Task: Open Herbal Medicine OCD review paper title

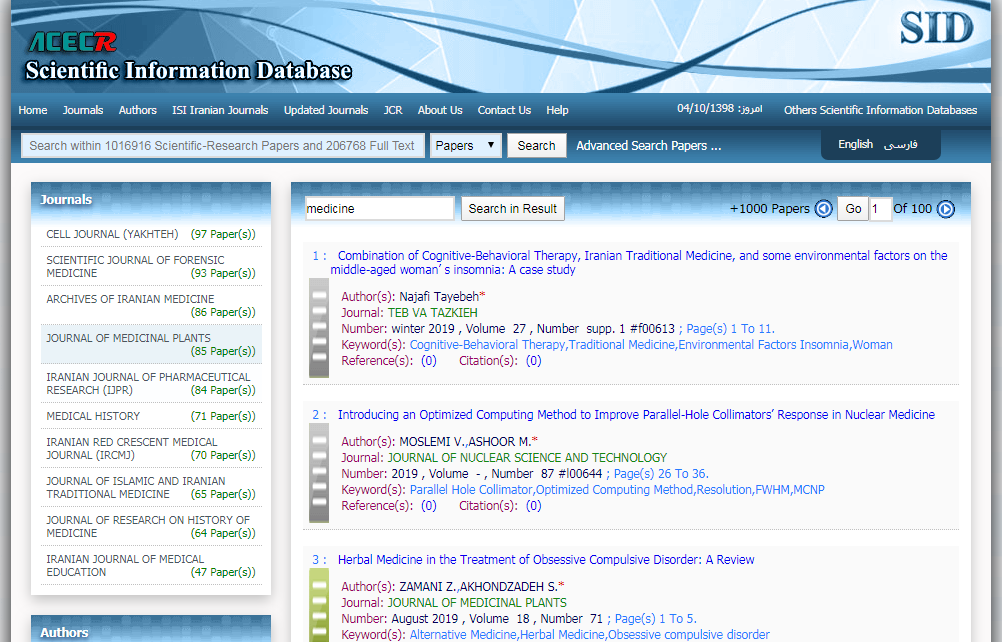Action: tap(546, 560)
